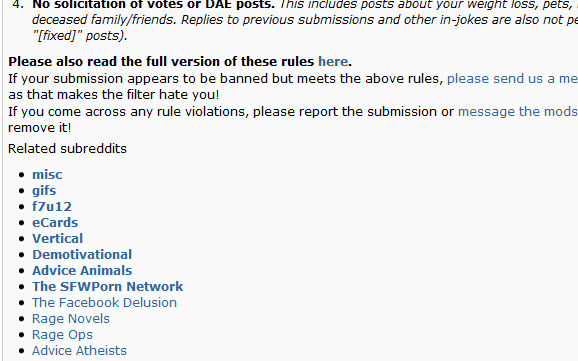Click 'Please also read the full version' text
The height and width of the screenshot is (361, 578).
coord(161,61)
